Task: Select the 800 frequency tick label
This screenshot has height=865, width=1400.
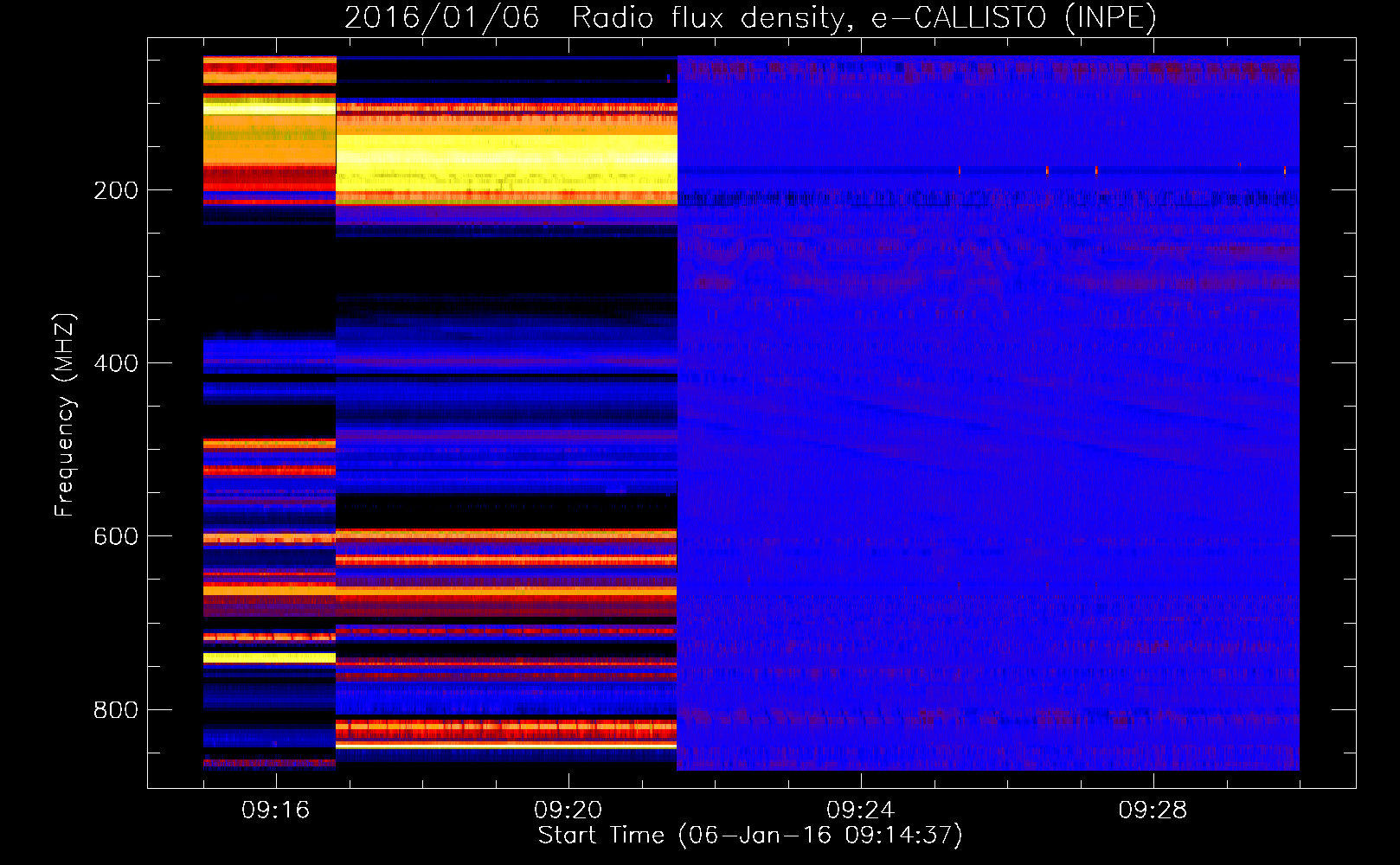Action: click(x=116, y=709)
